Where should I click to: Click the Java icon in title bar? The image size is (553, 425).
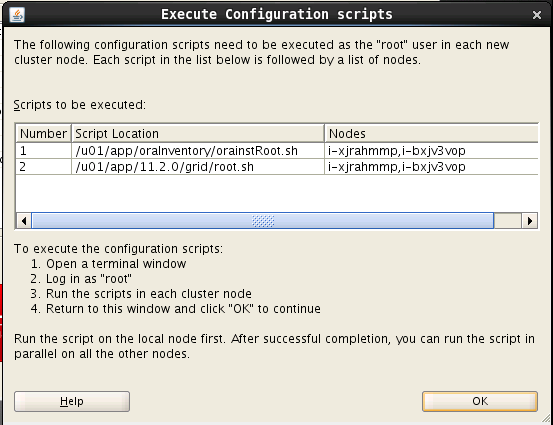pos(17,15)
